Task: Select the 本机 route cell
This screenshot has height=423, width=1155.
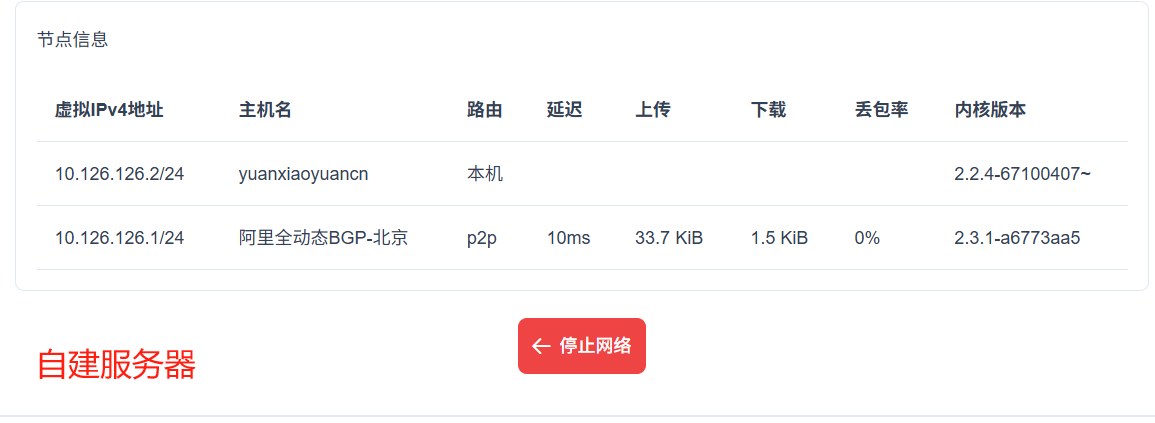Action: click(x=484, y=174)
